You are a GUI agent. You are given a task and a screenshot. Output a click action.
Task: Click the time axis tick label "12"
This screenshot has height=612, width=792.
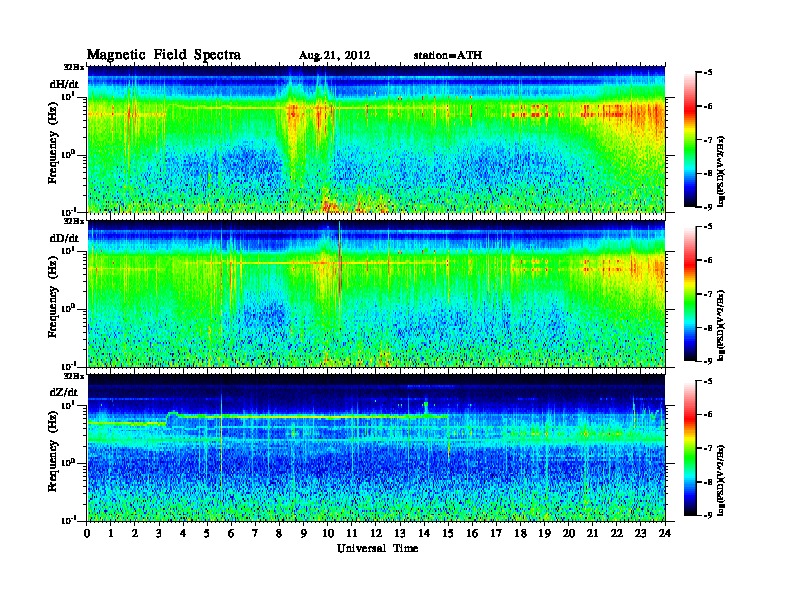[376, 534]
